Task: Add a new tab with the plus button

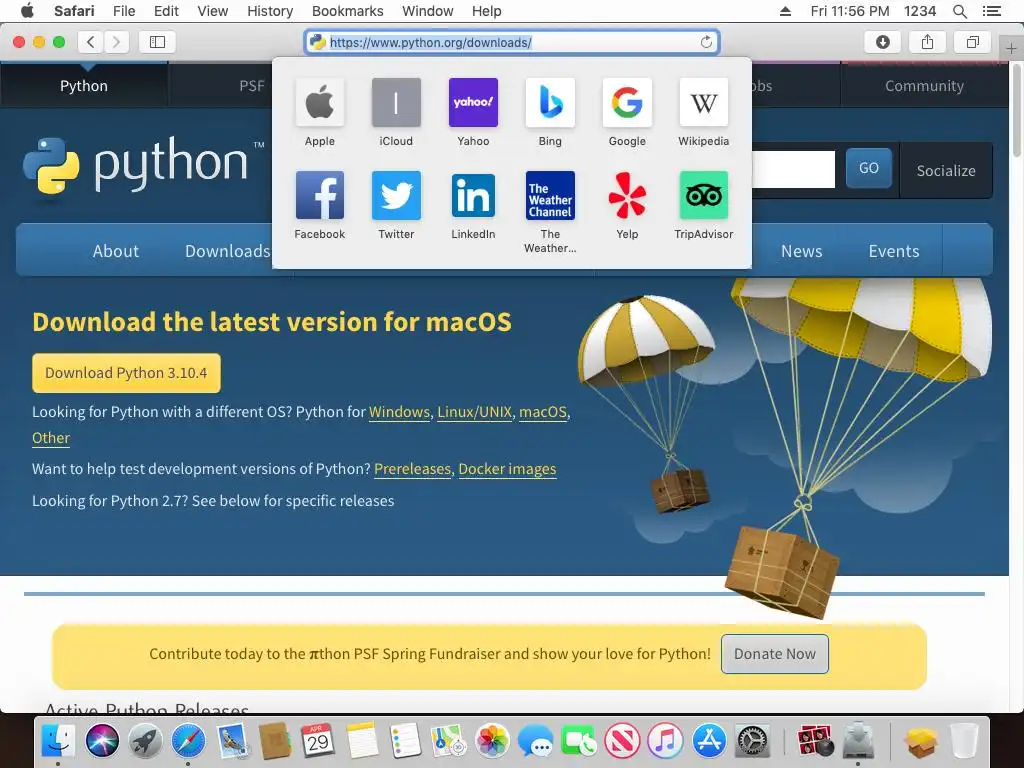Action: coord(1011,48)
